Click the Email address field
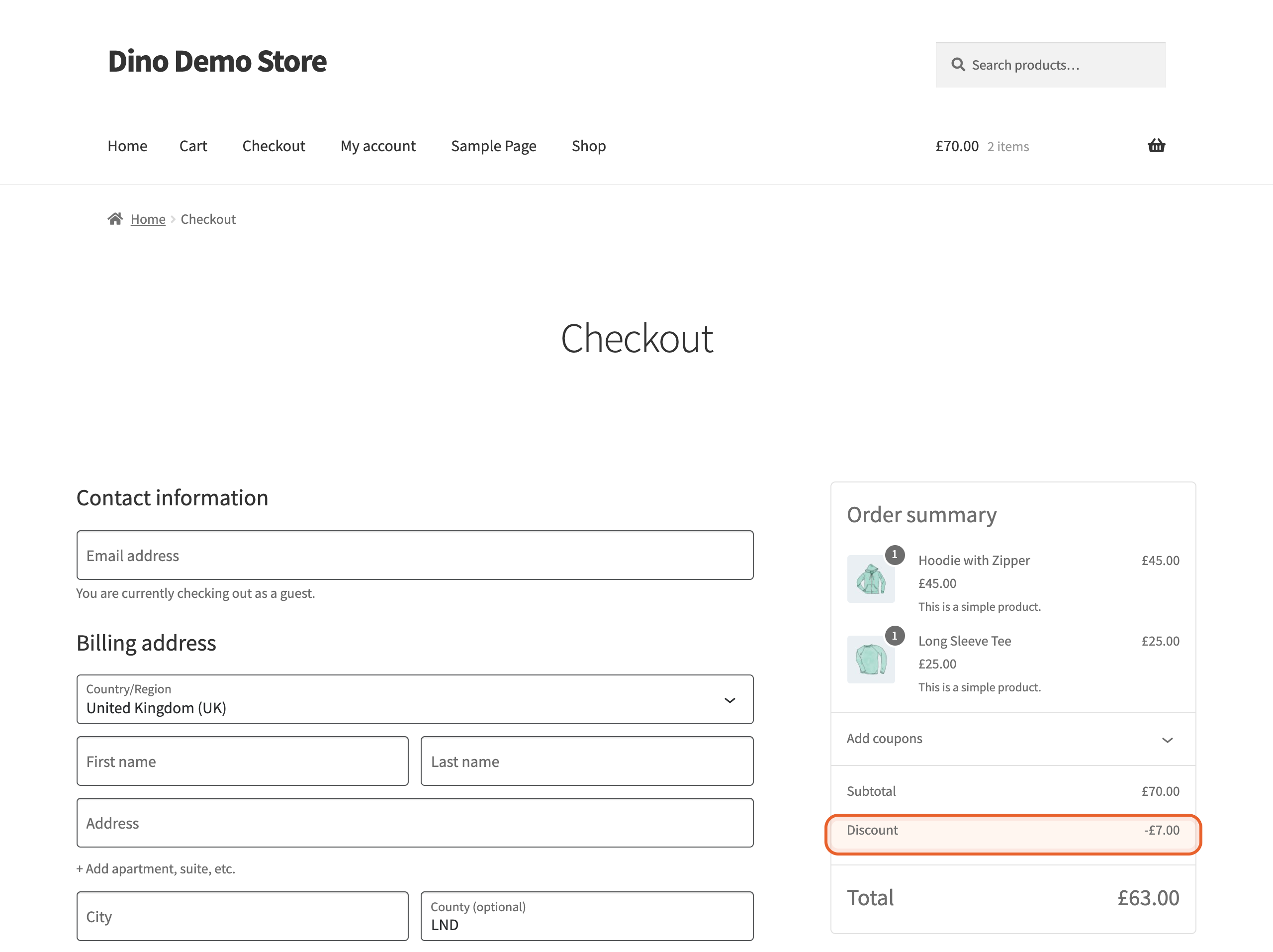The height and width of the screenshot is (952, 1273). pos(415,555)
